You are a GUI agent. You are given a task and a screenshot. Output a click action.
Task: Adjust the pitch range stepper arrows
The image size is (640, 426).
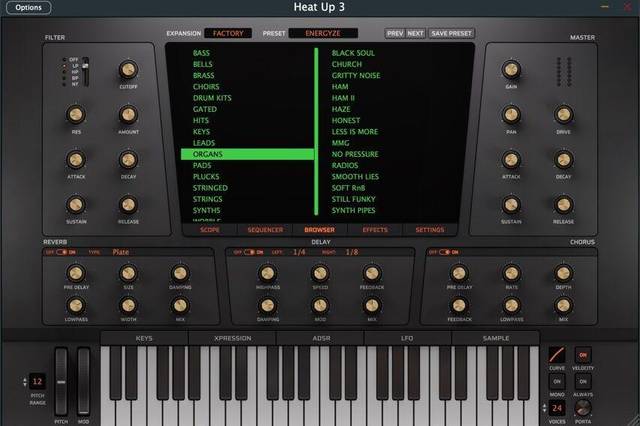(x=25, y=382)
